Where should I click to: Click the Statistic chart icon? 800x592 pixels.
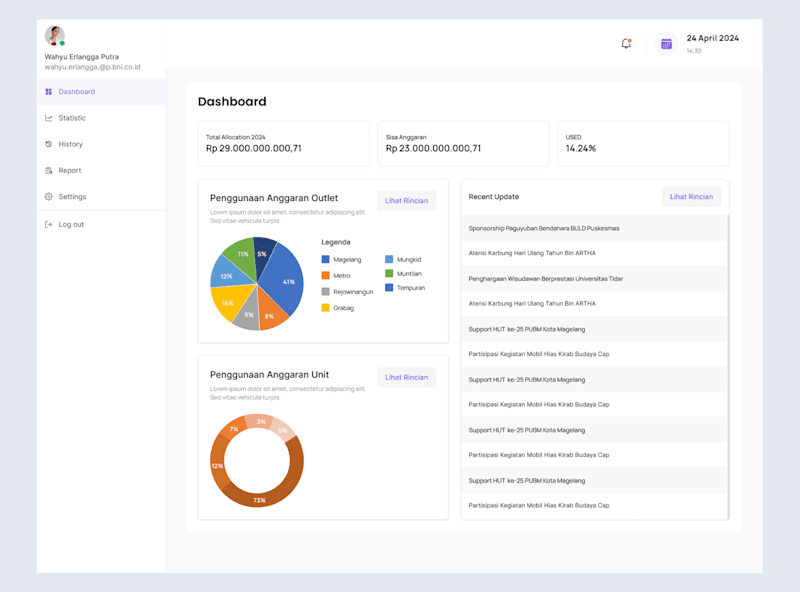pyautogui.click(x=48, y=118)
